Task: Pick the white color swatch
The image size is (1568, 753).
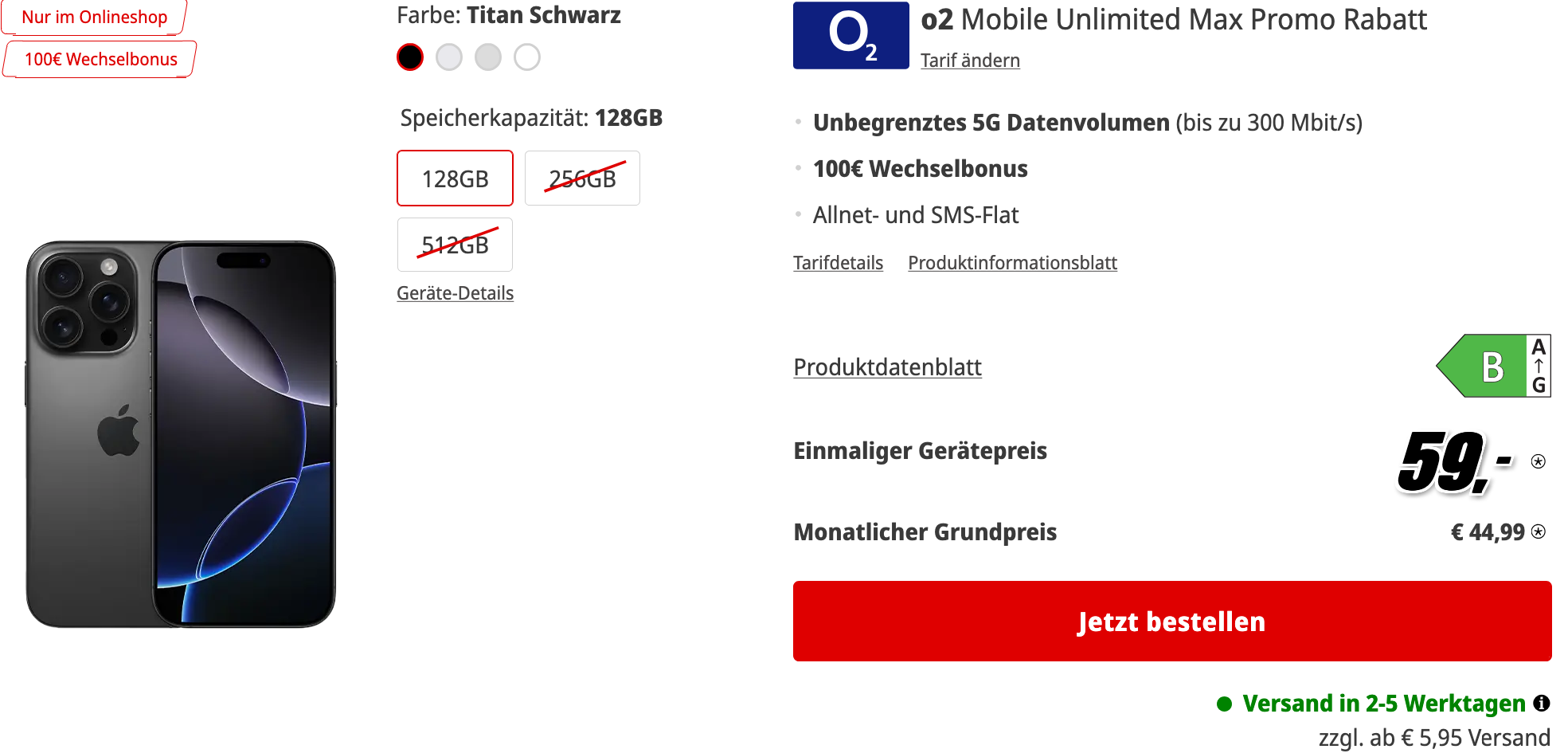Action: click(527, 57)
